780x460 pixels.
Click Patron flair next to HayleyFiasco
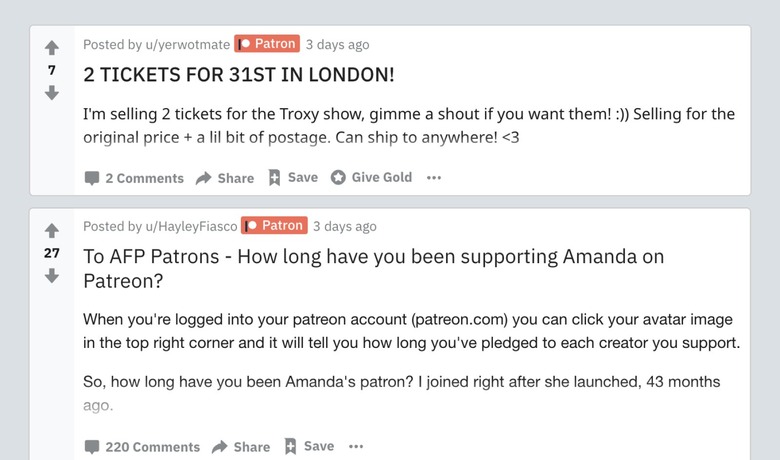274,226
